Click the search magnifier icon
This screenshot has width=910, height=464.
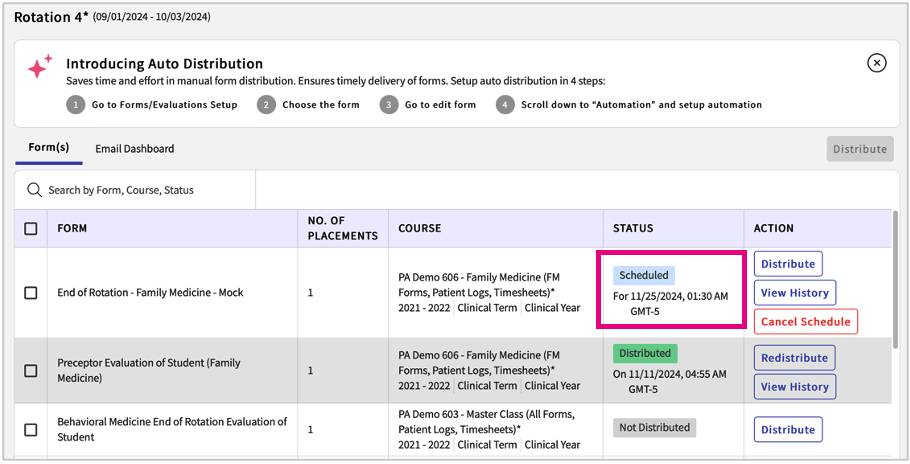pos(34,190)
